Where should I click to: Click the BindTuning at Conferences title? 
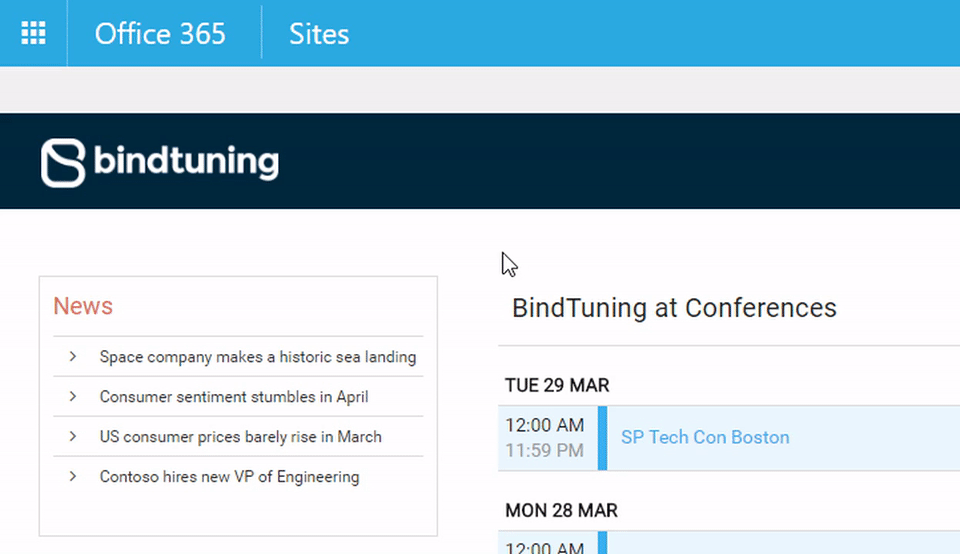(674, 308)
